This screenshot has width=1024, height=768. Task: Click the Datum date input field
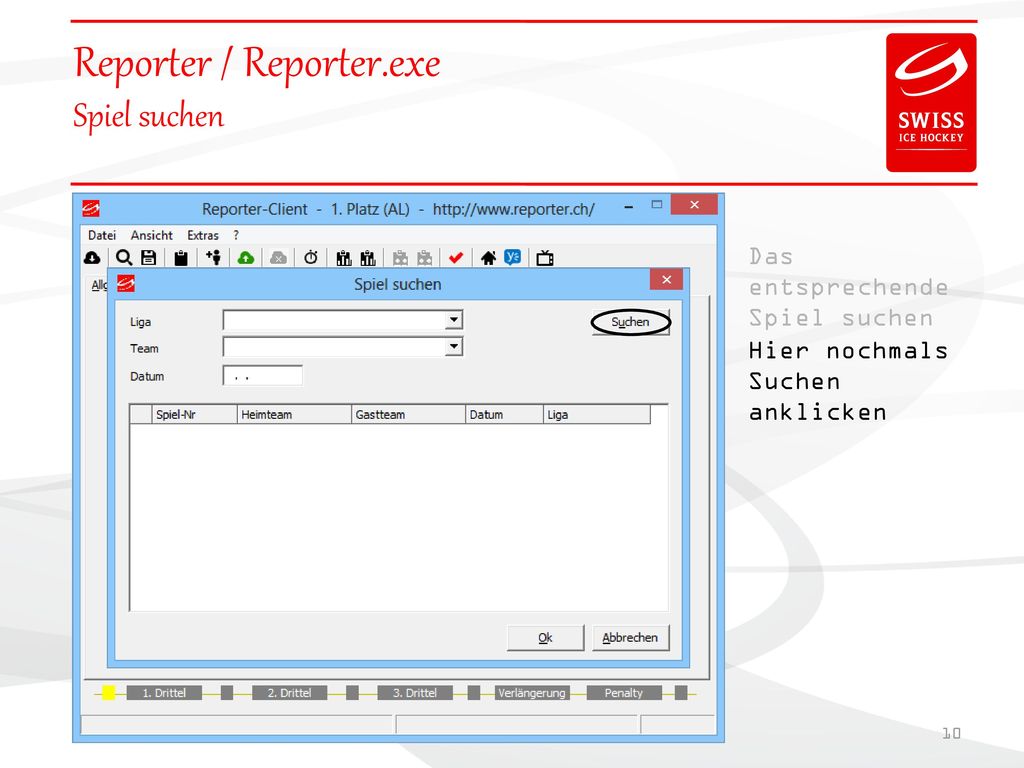pyautogui.click(x=263, y=376)
